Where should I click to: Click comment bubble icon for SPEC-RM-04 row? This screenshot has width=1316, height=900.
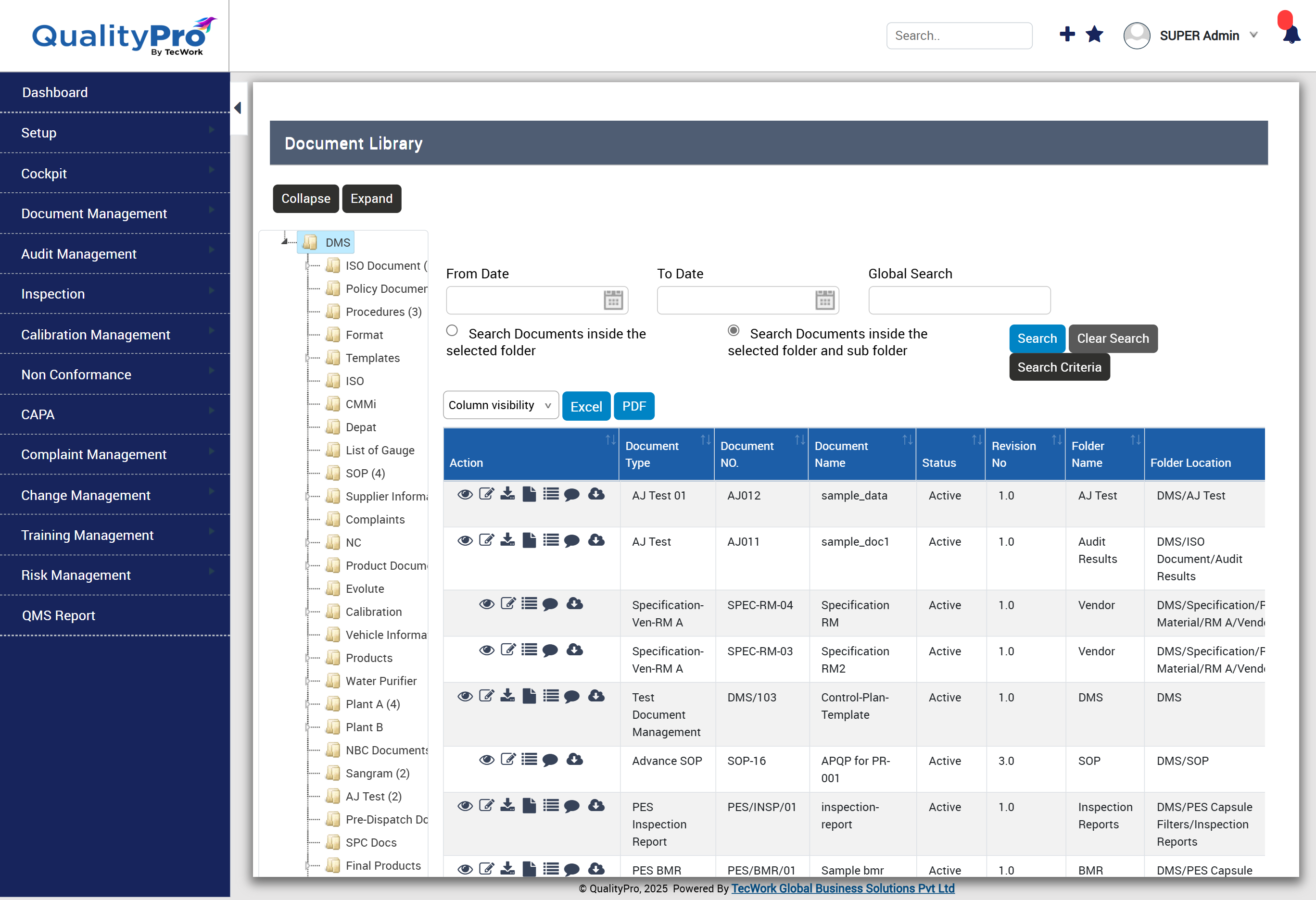[550, 604]
